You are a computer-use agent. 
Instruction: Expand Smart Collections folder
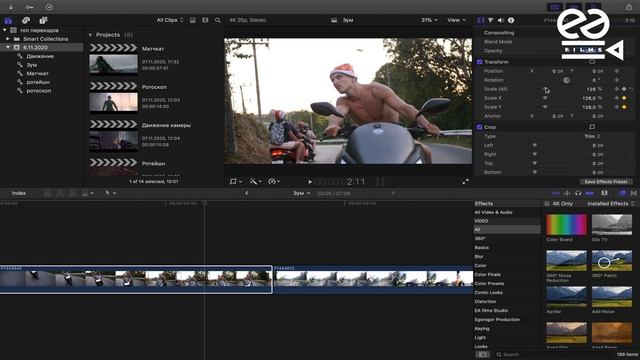(x=8, y=39)
